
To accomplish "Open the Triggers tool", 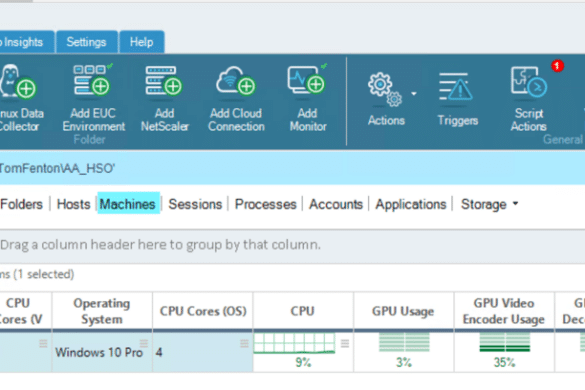I will click(x=457, y=100).
